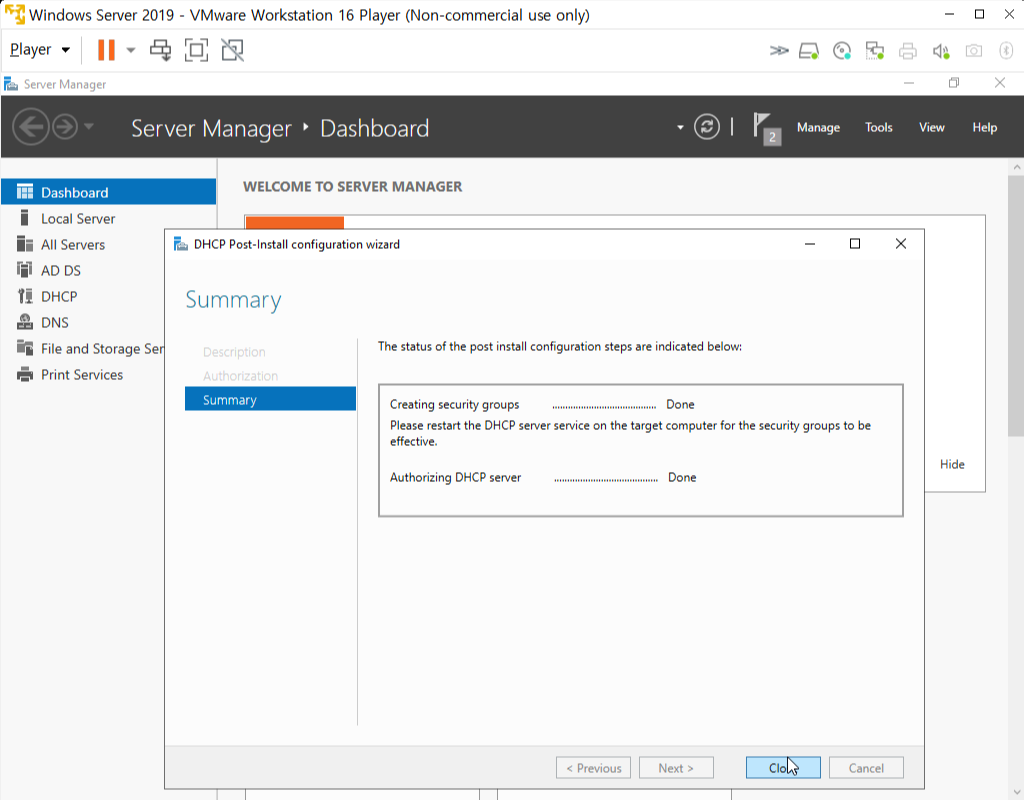Viewport: 1024px width, 800px height.
Task: Click the DHCP icon in sidebar
Action: click(x=25, y=296)
